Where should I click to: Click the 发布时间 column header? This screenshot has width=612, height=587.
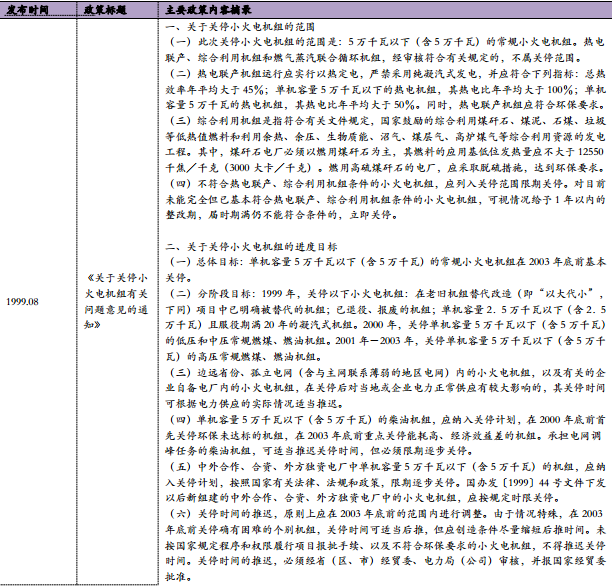coord(28,9)
